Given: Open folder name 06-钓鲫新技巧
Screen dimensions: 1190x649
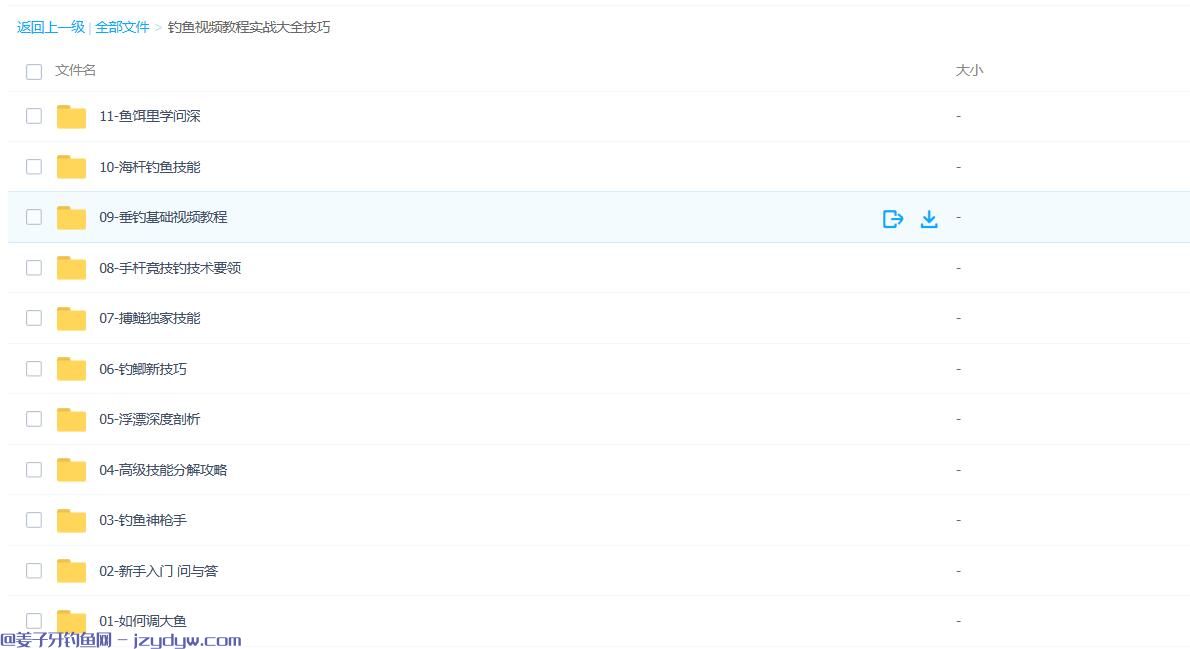Looking at the screenshot, I should (x=143, y=369).
